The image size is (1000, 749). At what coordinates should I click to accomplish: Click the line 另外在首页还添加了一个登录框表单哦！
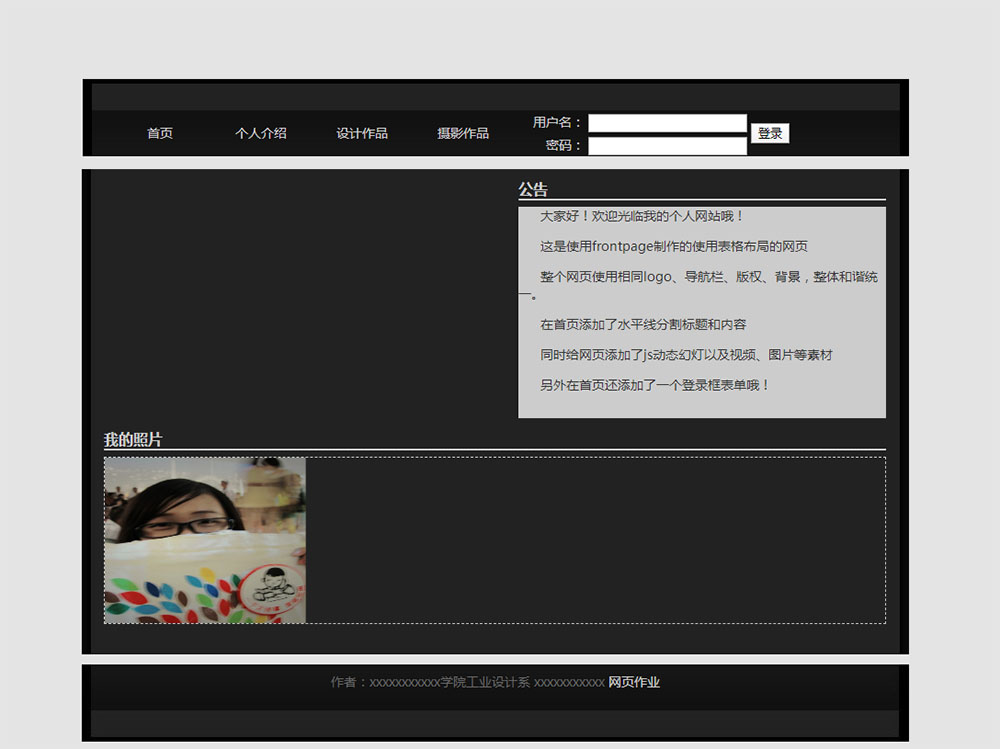coord(656,385)
